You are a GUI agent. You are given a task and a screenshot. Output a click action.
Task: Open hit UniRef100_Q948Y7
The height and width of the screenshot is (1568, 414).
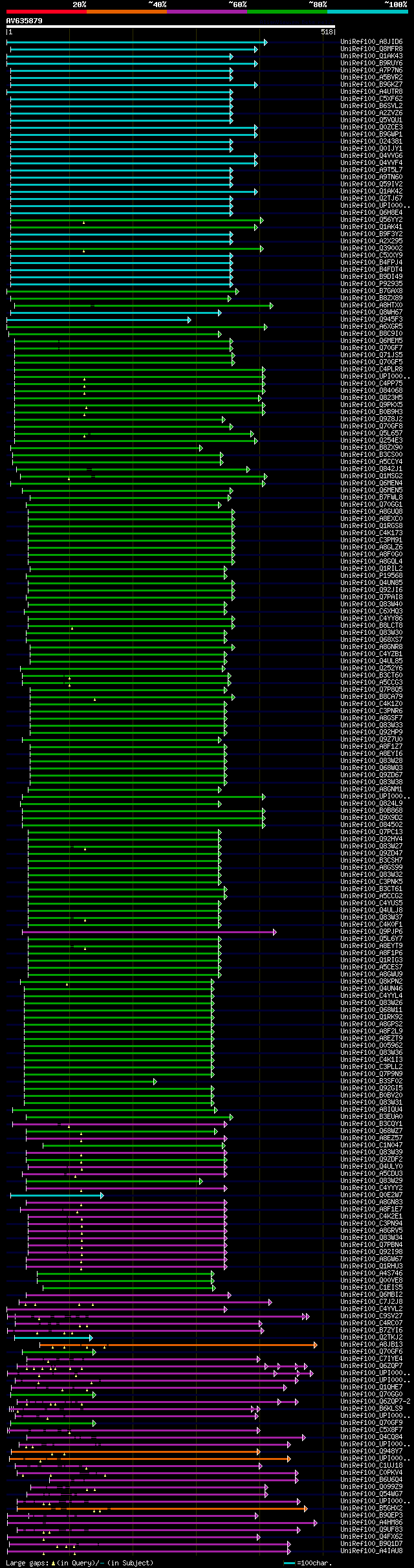[x=371, y=1452]
